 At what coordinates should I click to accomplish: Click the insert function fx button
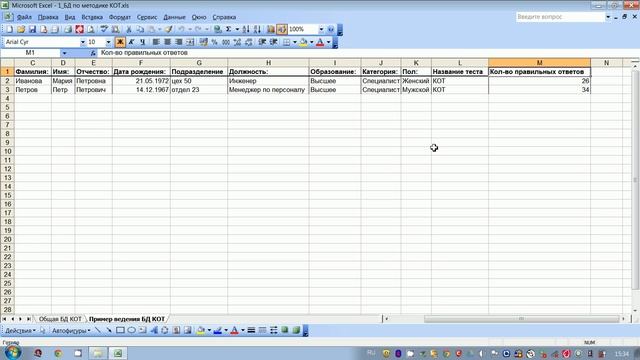pos(93,53)
